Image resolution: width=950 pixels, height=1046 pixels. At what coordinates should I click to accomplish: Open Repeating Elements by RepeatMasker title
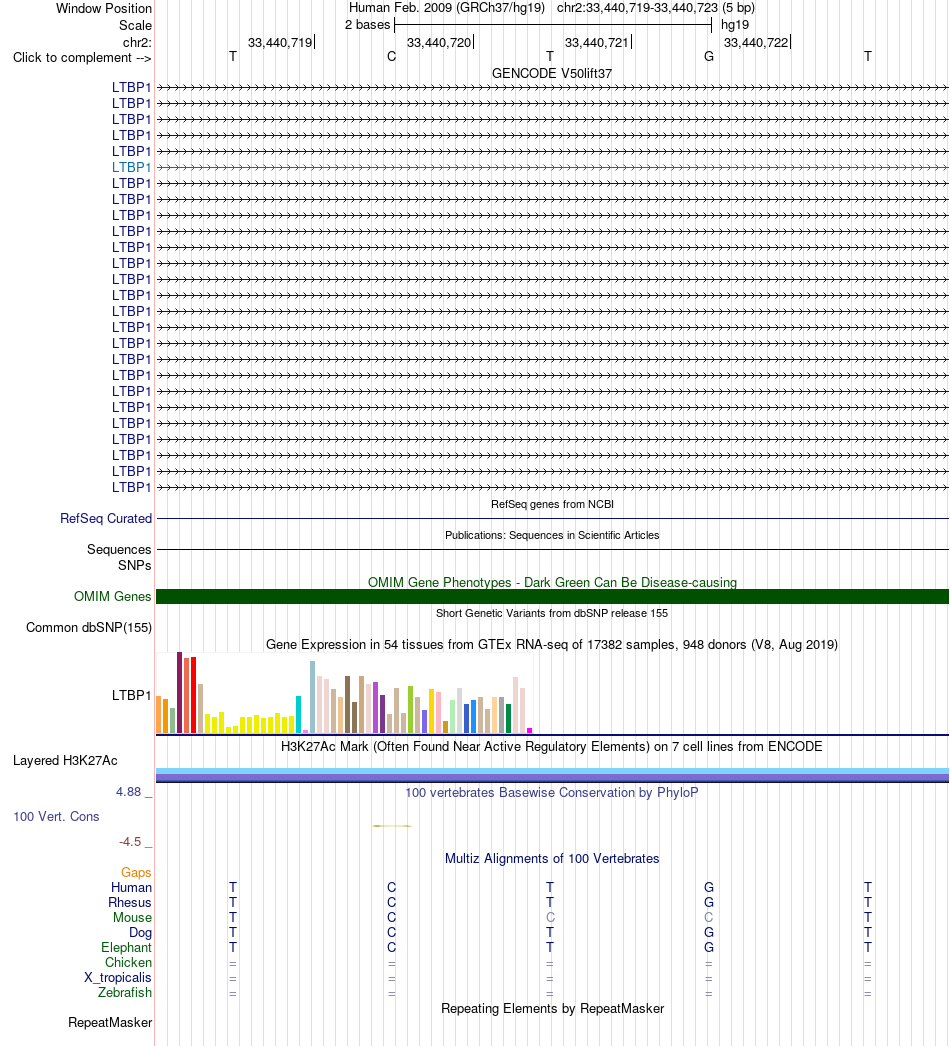[x=552, y=1009]
